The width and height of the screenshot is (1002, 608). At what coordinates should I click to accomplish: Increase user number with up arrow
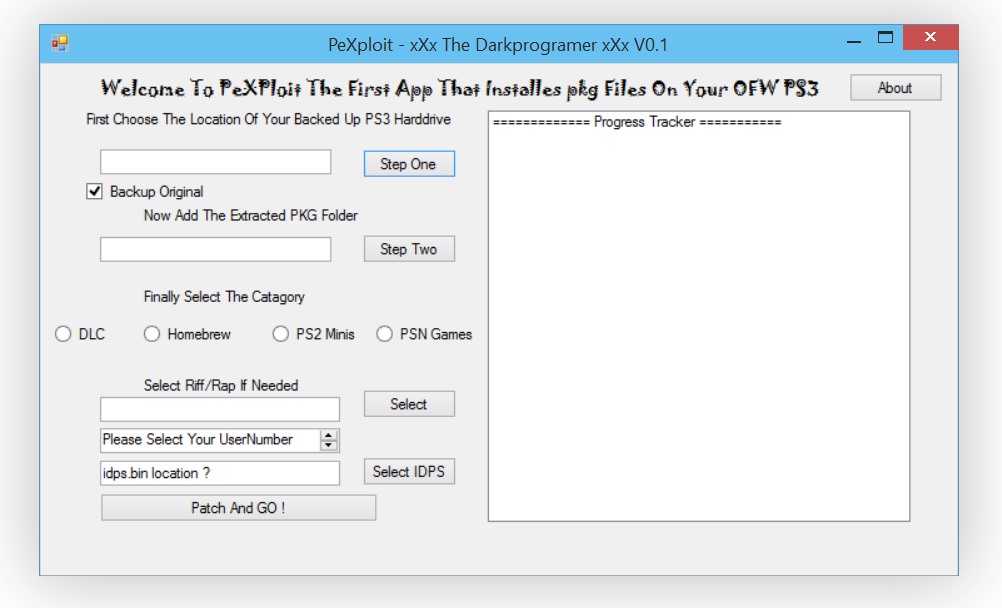coord(329,434)
